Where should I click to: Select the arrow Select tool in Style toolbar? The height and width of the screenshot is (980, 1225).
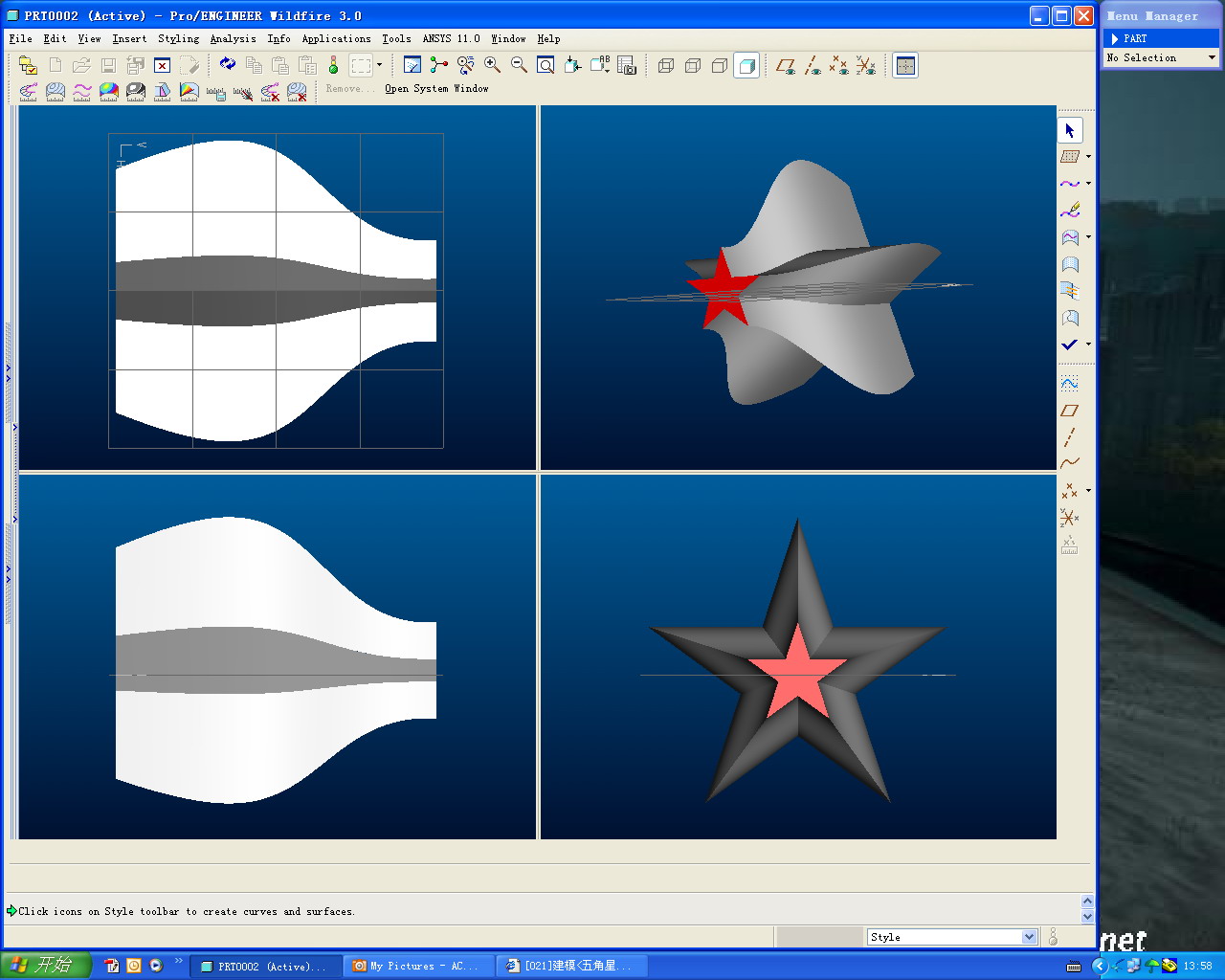pos(1070,130)
